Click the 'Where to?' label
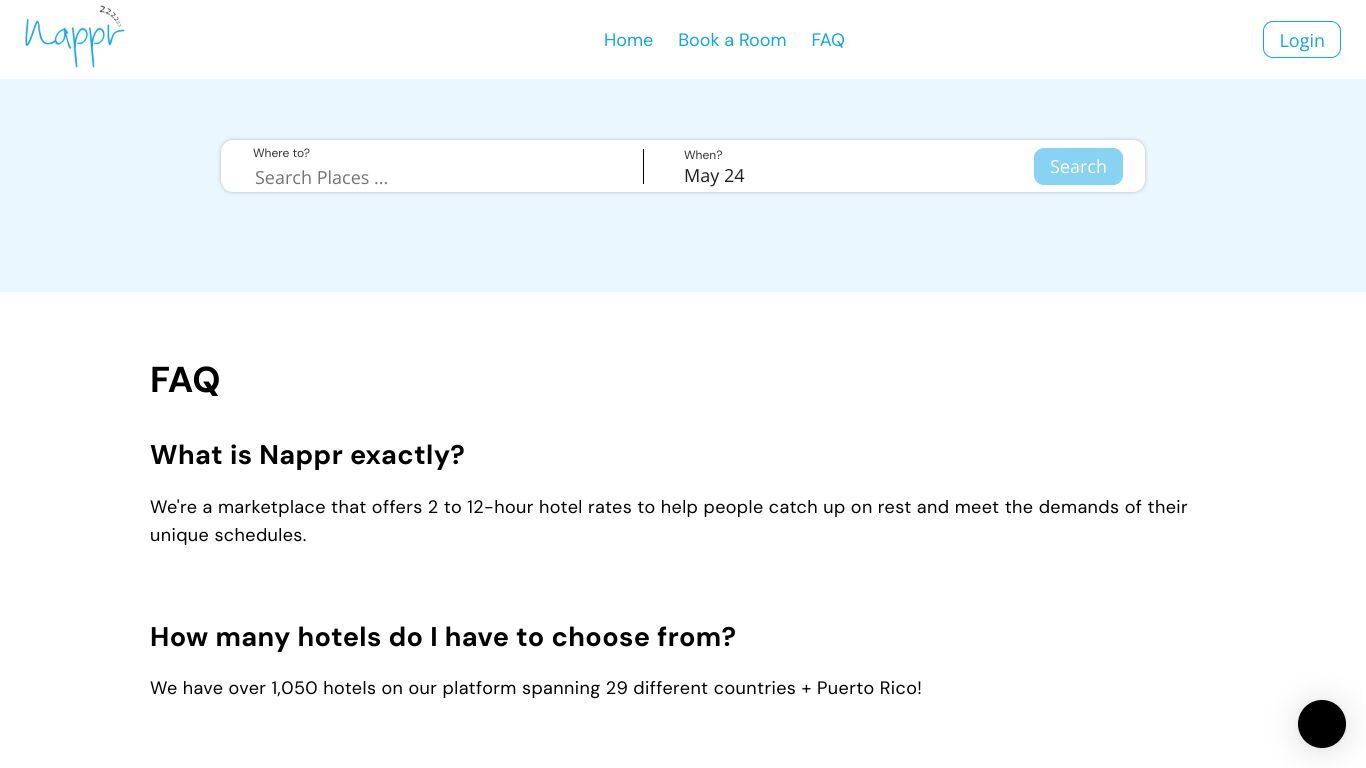Image resolution: width=1366 pixels, height=768 pixels. click(x=281, y=153)
